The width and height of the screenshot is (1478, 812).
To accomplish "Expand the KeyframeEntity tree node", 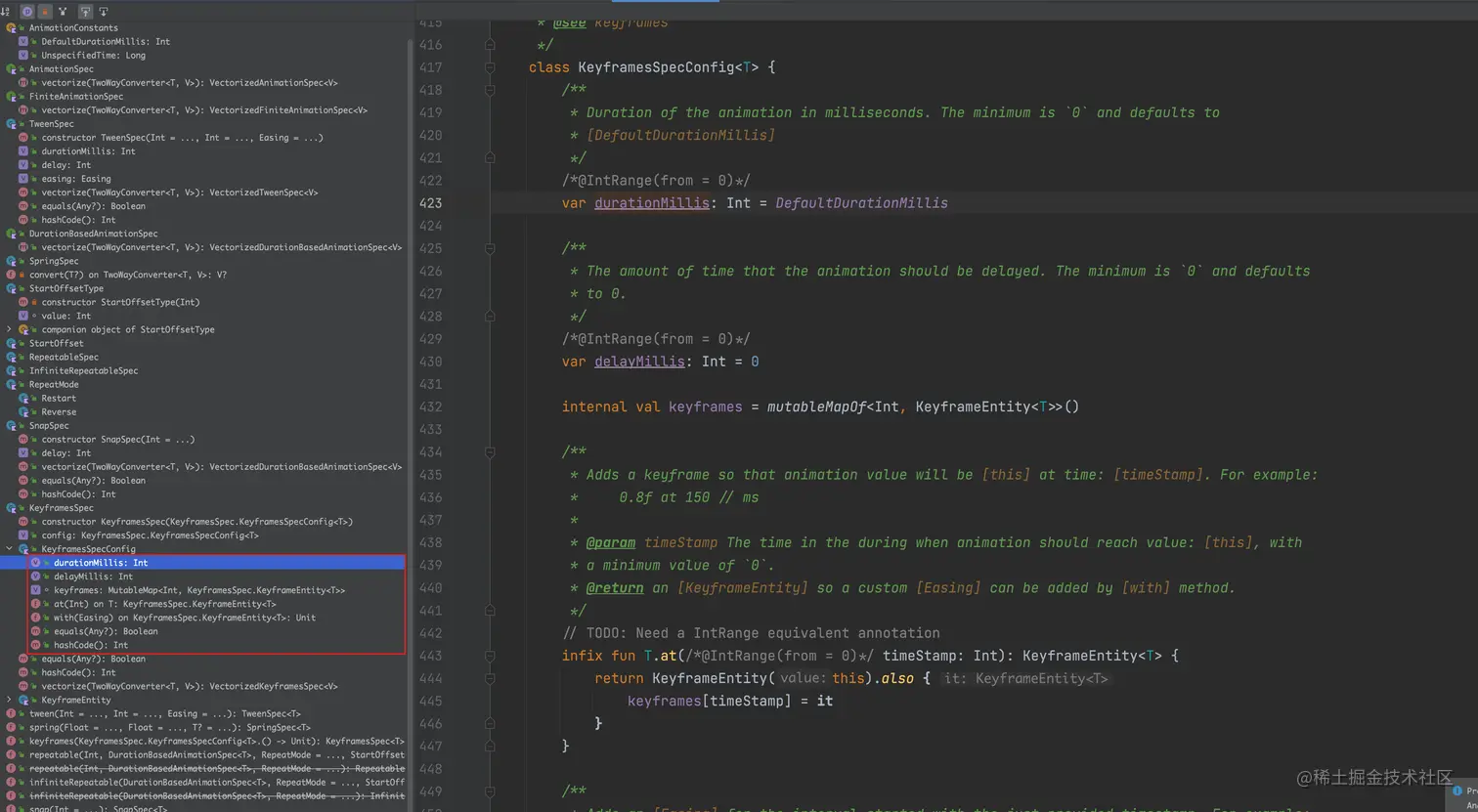I will (10, 700).
